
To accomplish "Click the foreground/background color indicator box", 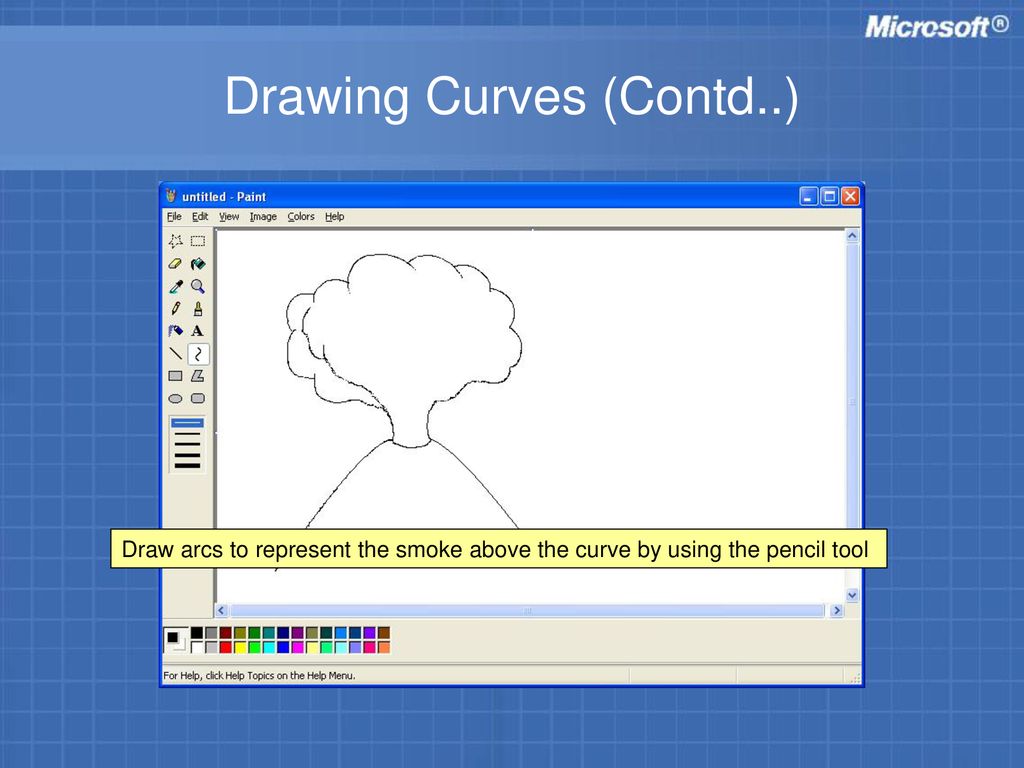I will [x=175, y=639].
